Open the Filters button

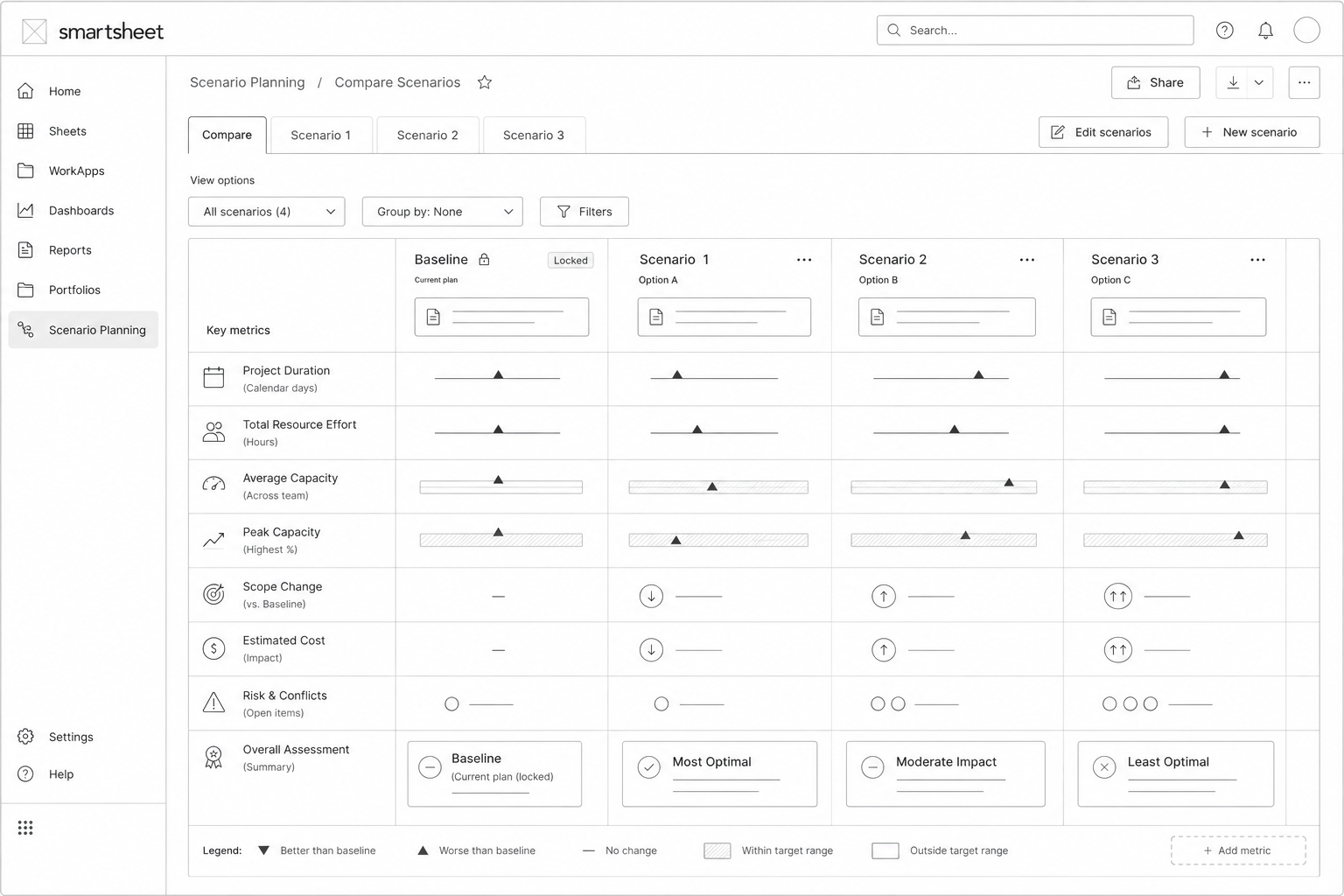[584, 212]
